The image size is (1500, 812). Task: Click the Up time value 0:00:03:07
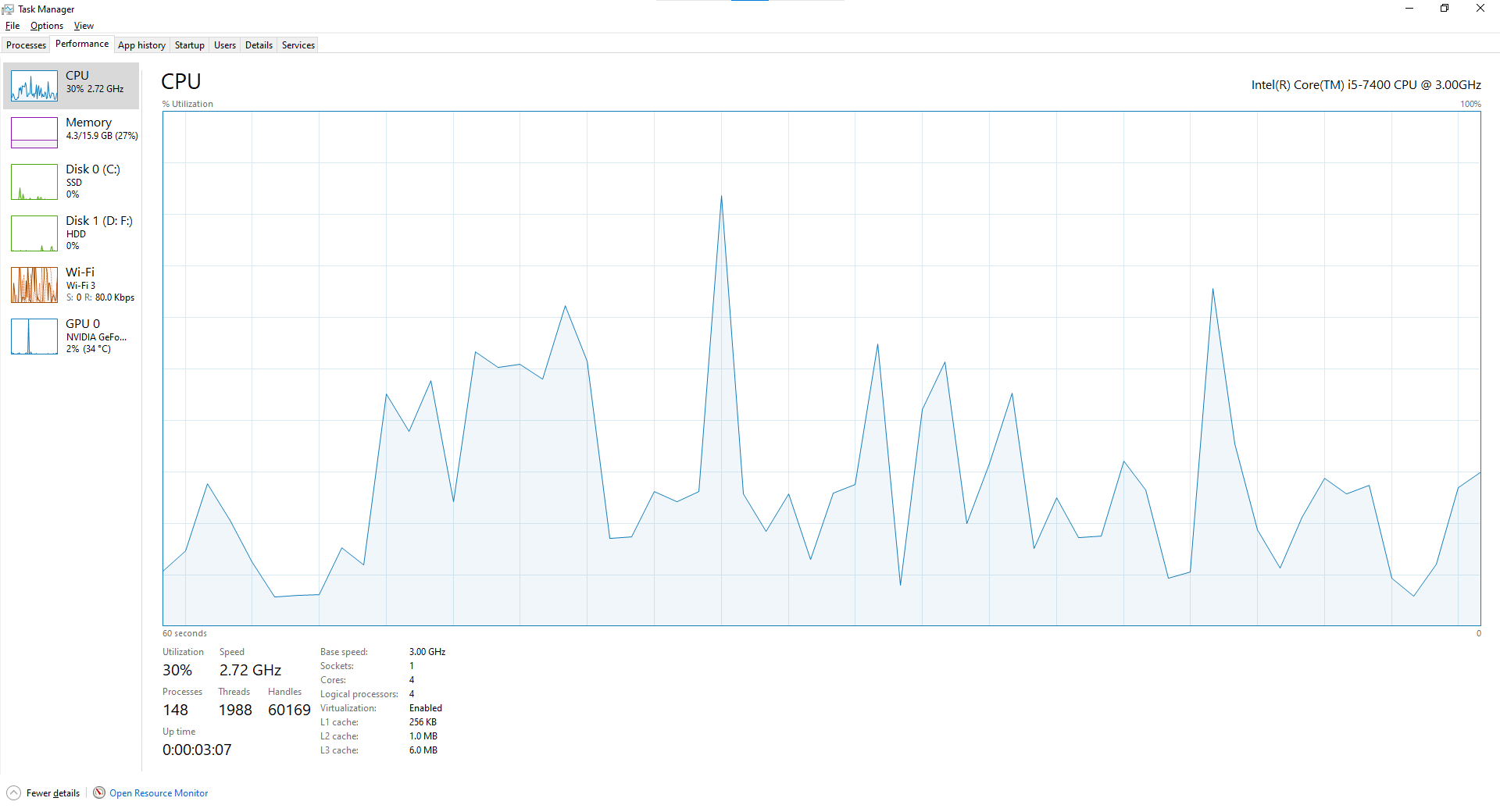pos(197,750)
